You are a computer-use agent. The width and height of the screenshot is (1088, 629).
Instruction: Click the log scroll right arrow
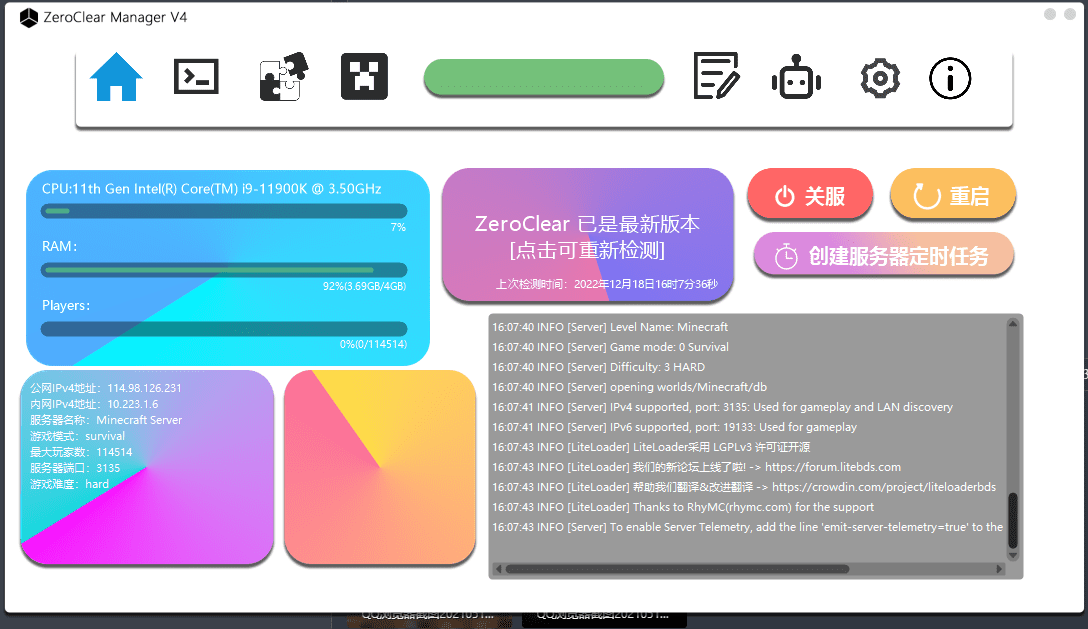coord(999,569)
